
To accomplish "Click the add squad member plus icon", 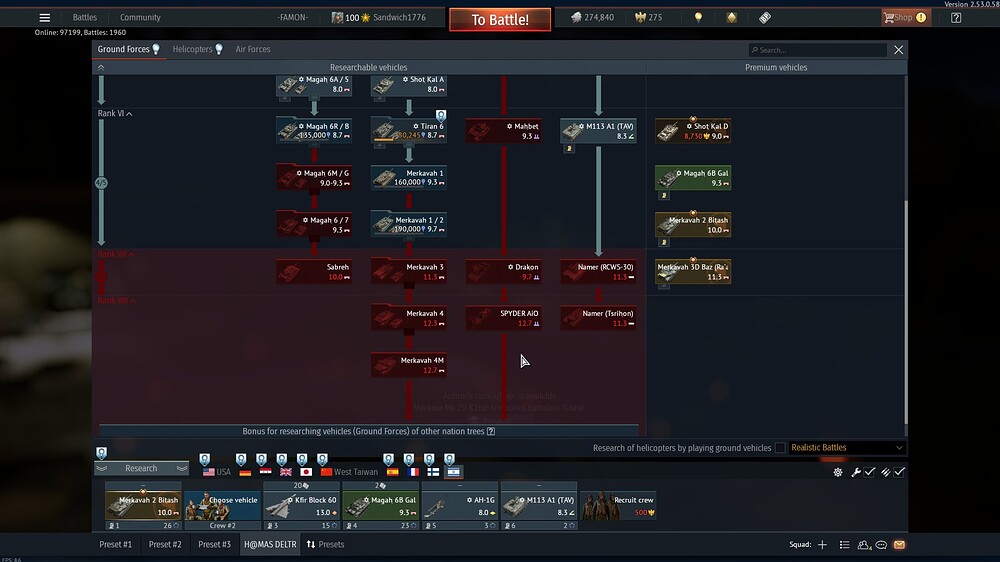I will click(822, 545).
